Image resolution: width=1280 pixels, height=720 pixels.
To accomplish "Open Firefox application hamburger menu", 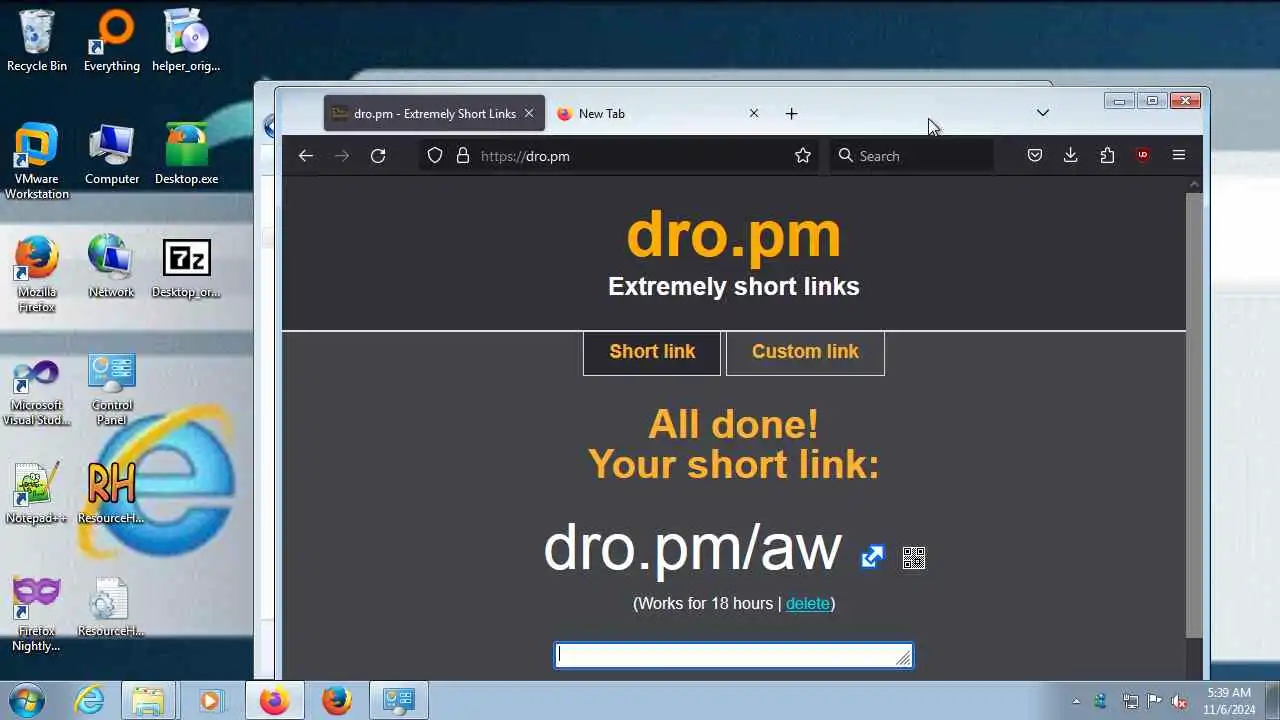I will click(x=1179, y=156).
